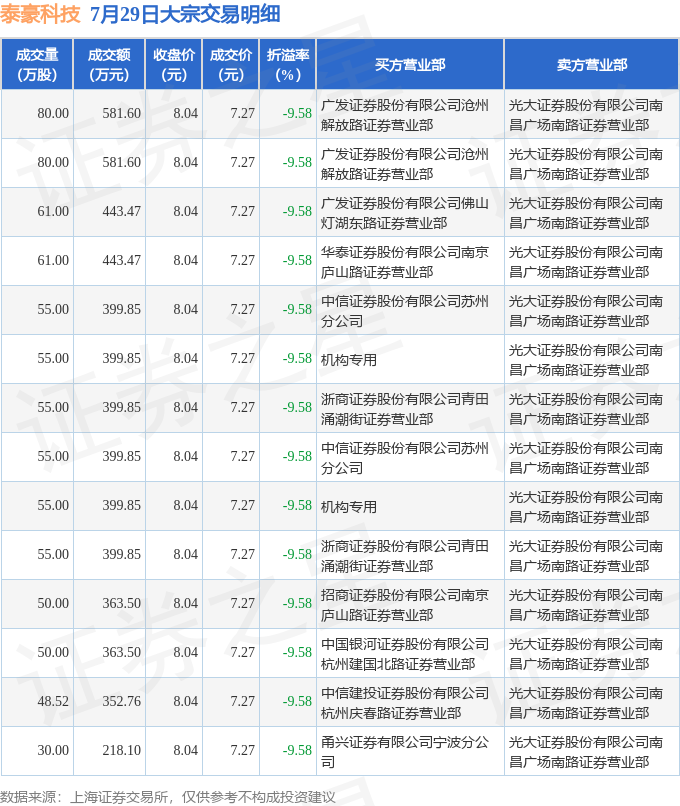680x806 pixels.
Task: Click buyer 甬兴证券有限公司宁波分公司
Action: pyautogui.click(x=405, y=752)
